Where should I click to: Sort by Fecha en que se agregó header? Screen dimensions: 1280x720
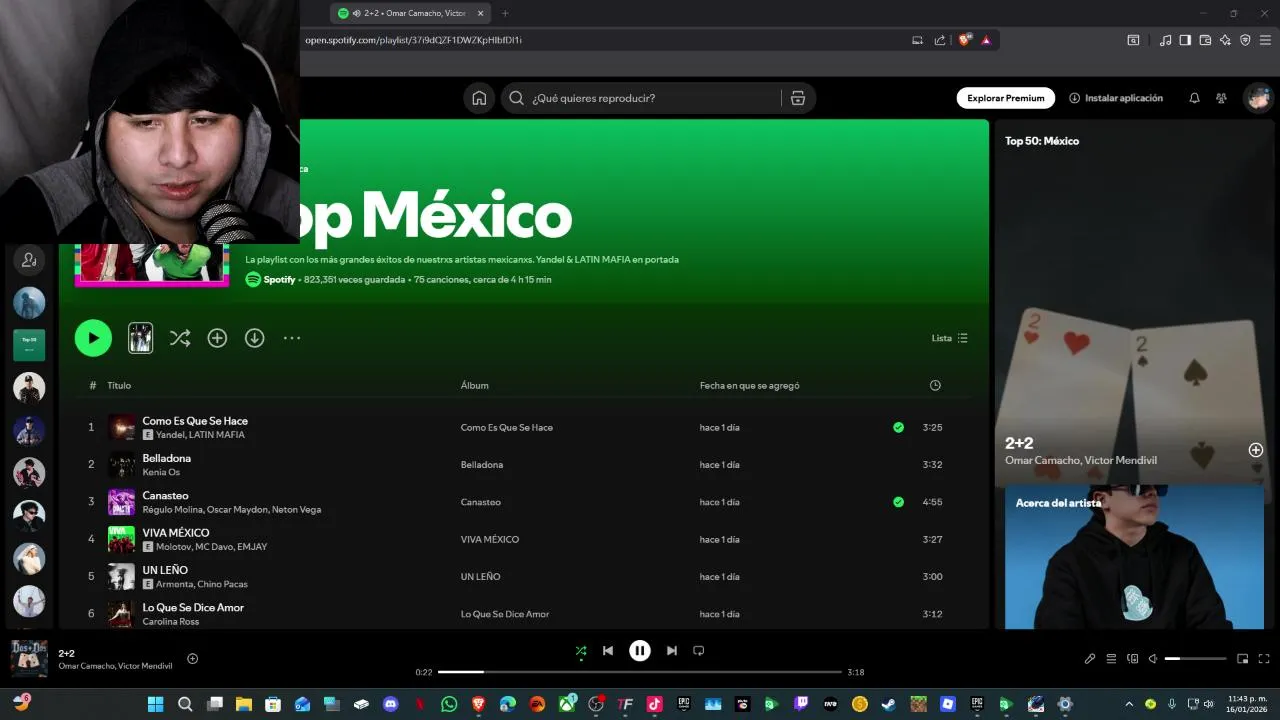point(750,386)
